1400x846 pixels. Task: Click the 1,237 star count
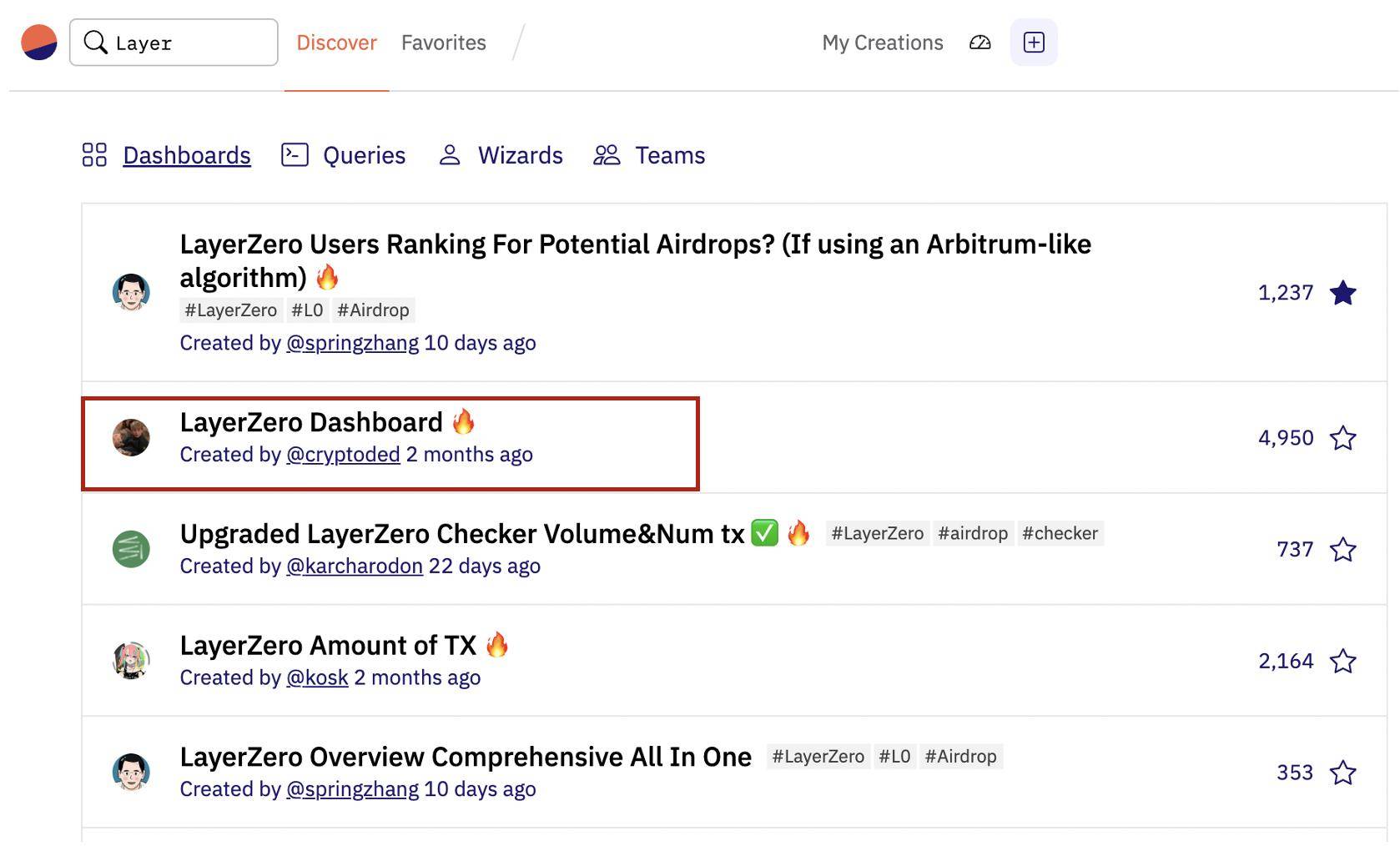[x=1286, y=293]
